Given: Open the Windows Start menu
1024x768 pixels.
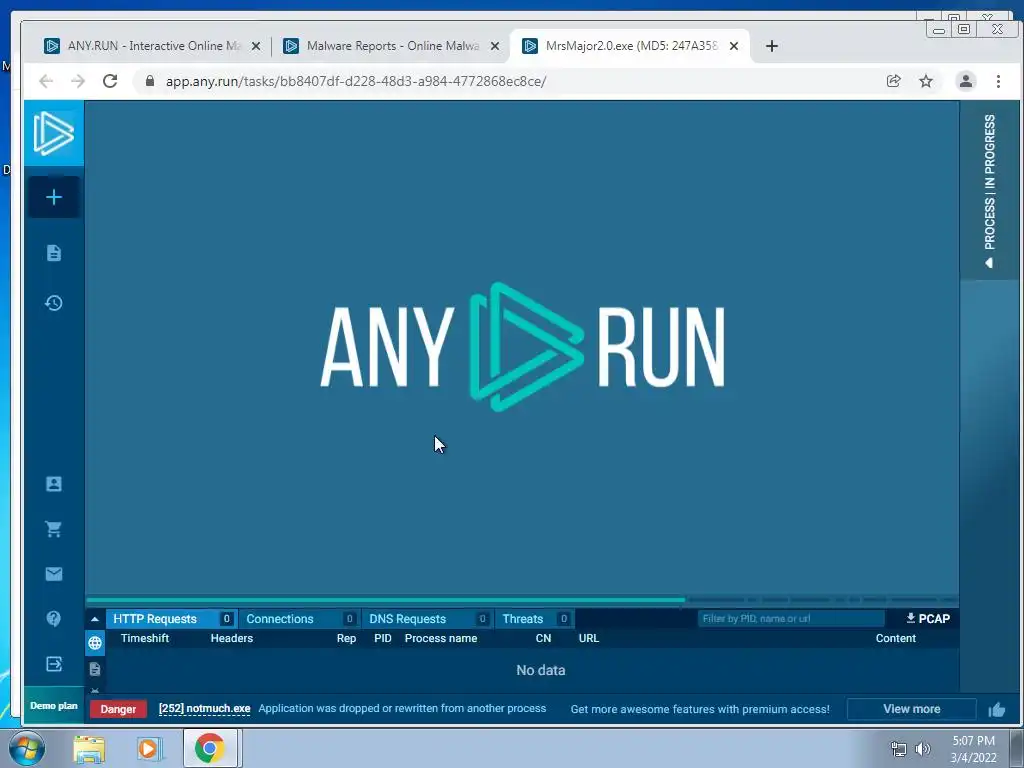Looking at the screenshot, I should [27, 748].
